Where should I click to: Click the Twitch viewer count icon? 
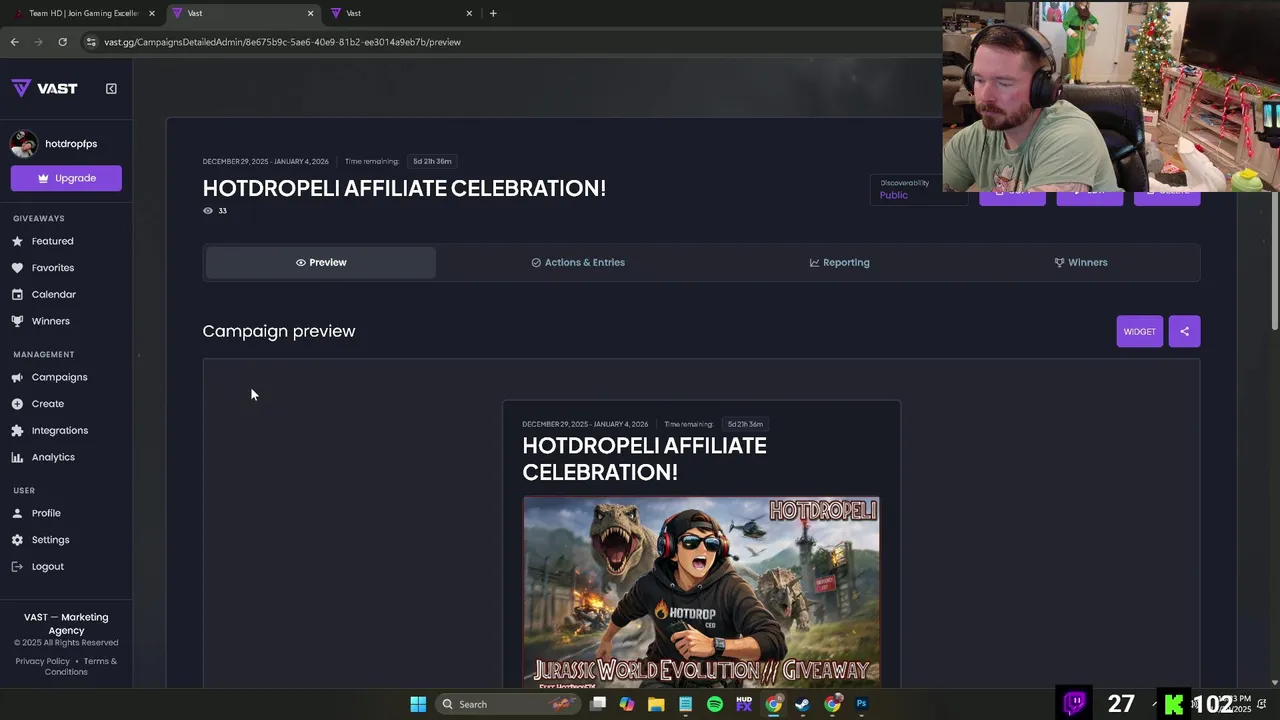tap(1075, 703)
